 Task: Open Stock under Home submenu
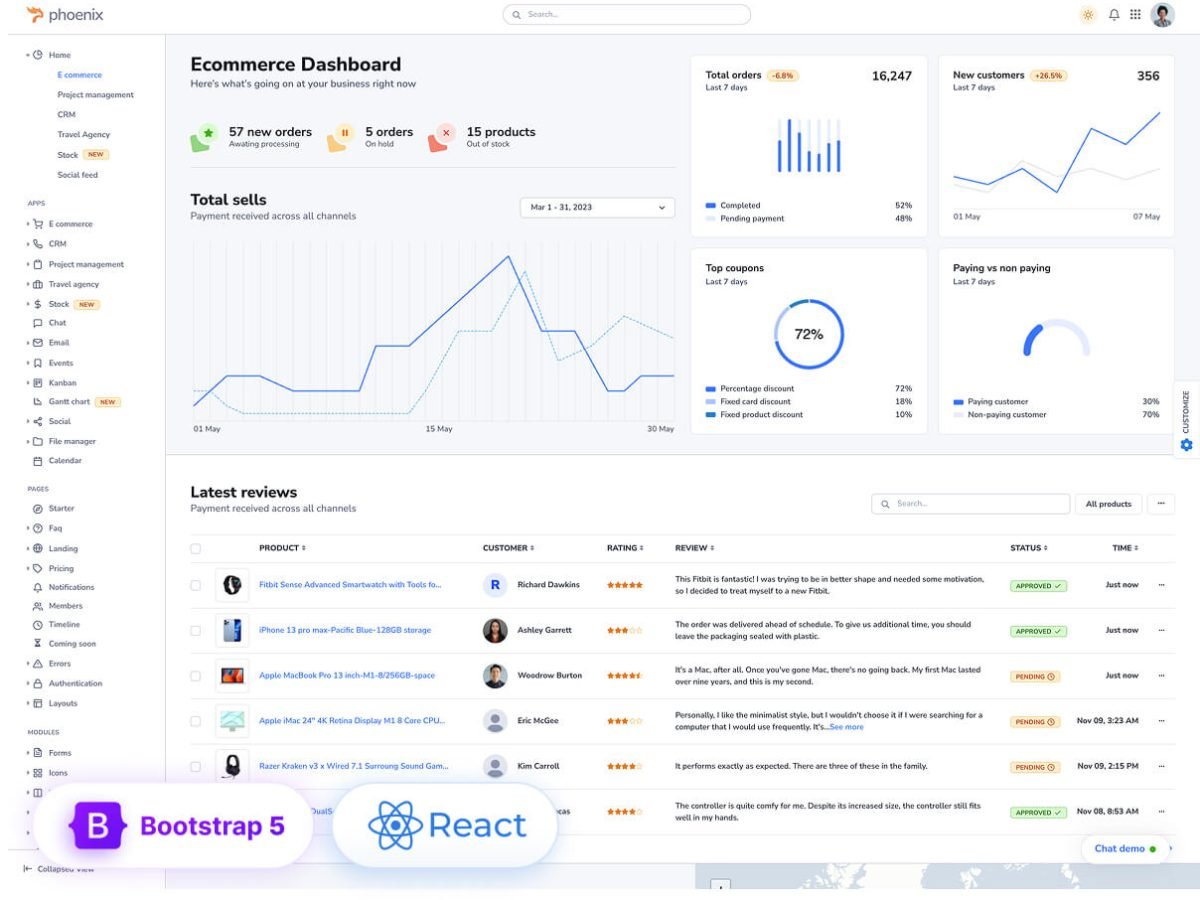67,155
